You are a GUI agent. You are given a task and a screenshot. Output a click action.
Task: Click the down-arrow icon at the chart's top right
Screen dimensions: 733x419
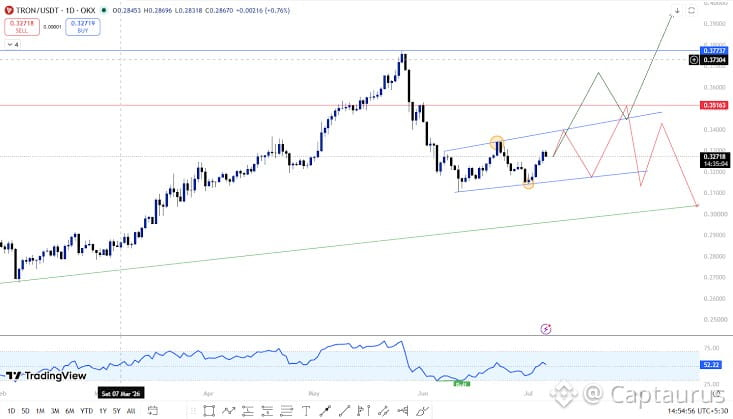click(x=677, y=10)
